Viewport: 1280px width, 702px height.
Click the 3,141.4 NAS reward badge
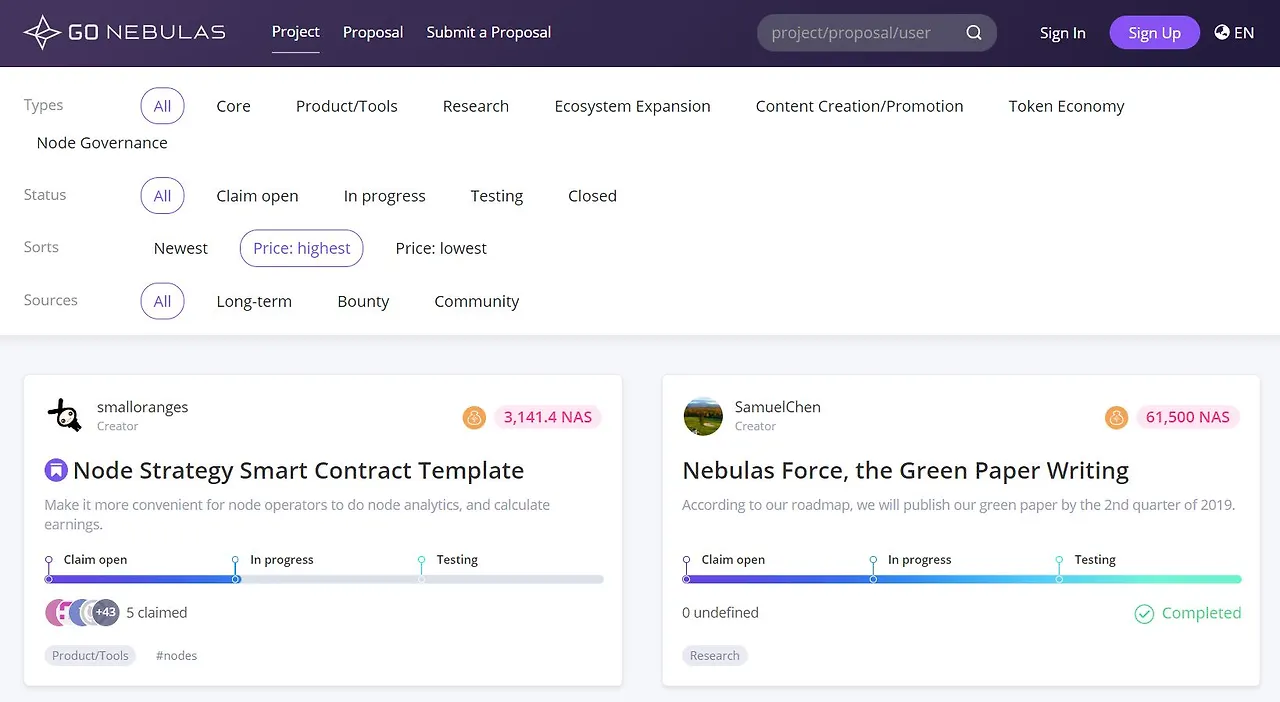tap(548, 417)
